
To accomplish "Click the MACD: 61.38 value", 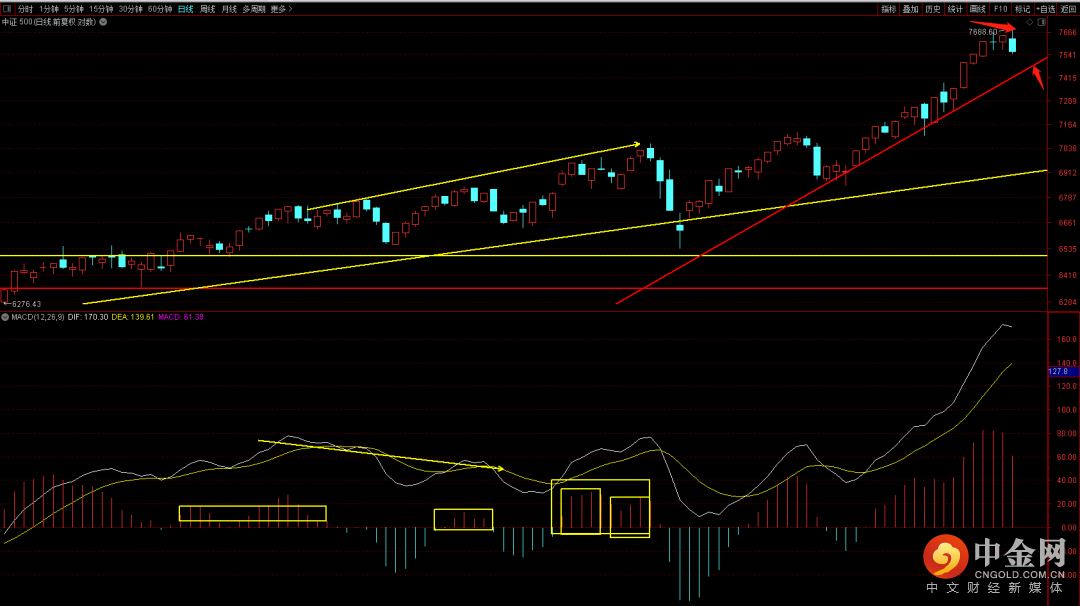I will [180, 317].
